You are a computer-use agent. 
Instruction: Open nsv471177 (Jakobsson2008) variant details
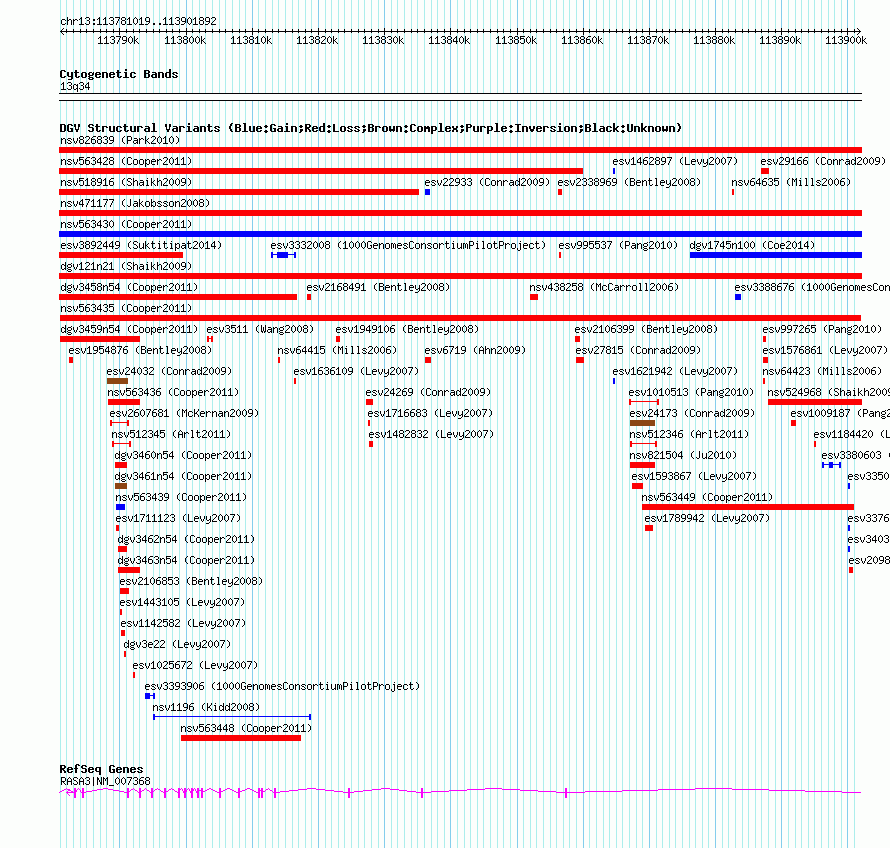(x=135, y=203)
